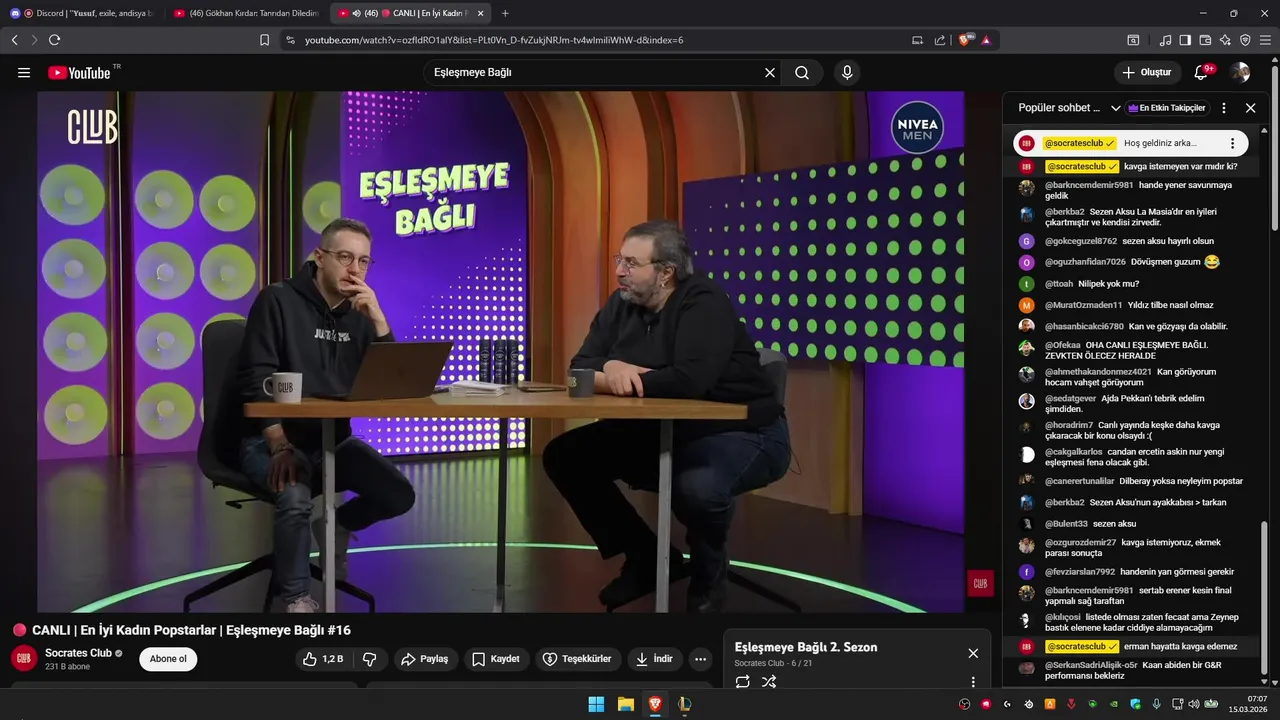Click the address bar URL
This screenshot has width=1280, height=720.
coord(494,40)
